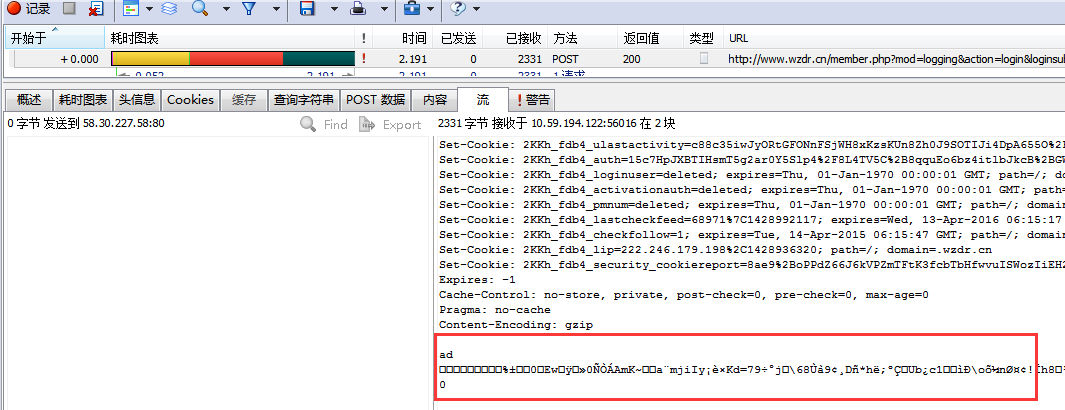Click the 2KKh_fdb4_auth Set-Cookie line
Viewport: 1065px width, 410px height.
click(751, 160)
